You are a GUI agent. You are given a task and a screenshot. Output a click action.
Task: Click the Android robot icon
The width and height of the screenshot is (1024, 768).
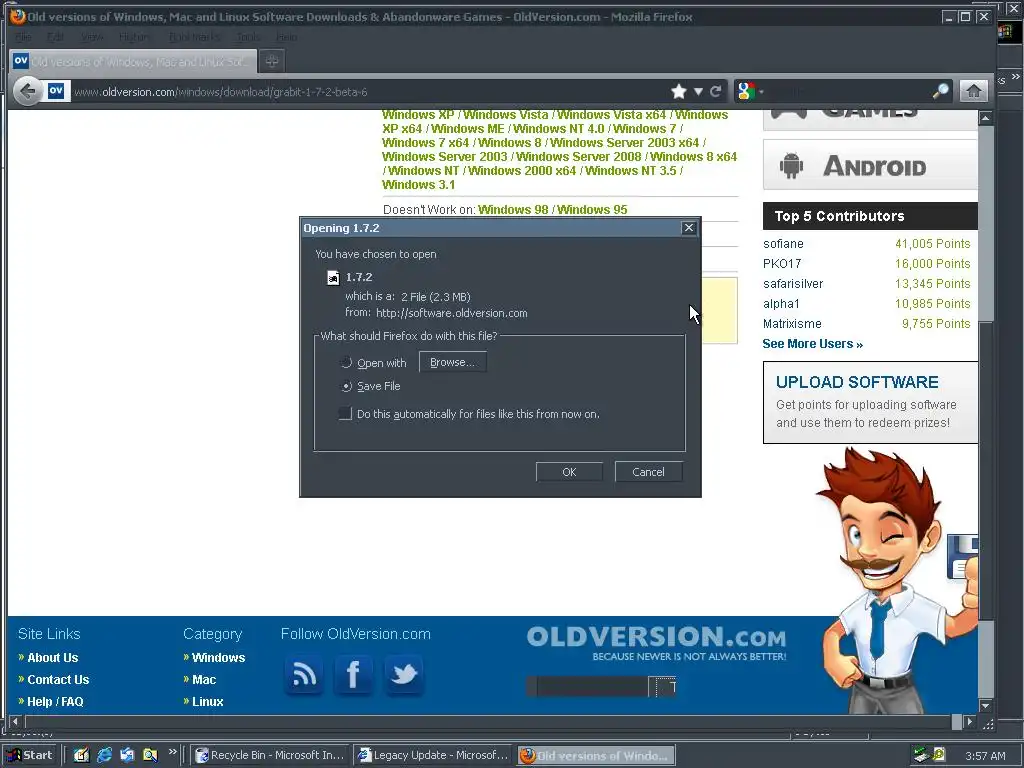click(791, 165)
